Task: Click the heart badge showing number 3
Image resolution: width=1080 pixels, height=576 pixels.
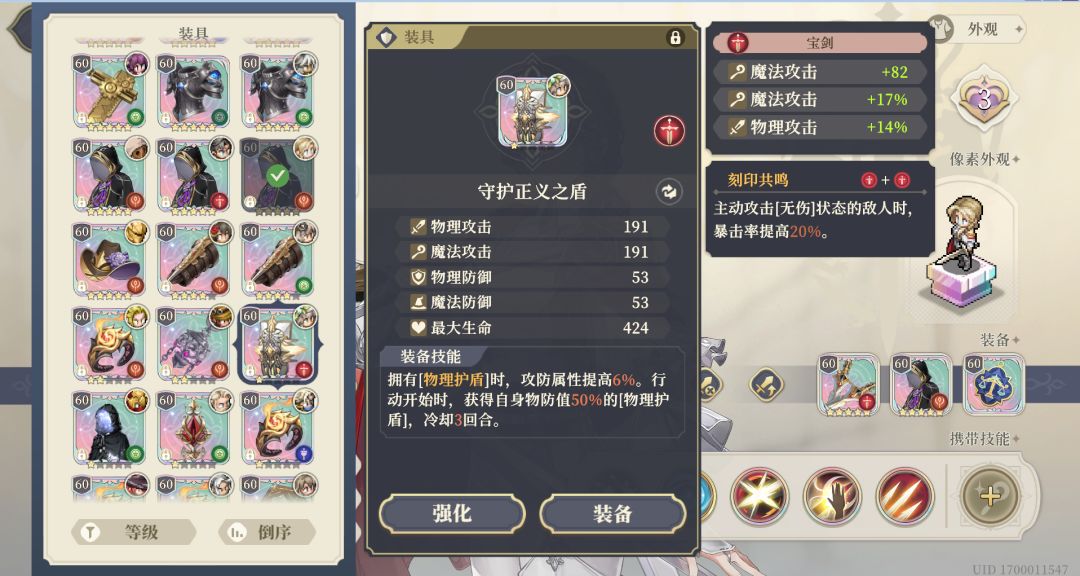Action: point(984,100)
